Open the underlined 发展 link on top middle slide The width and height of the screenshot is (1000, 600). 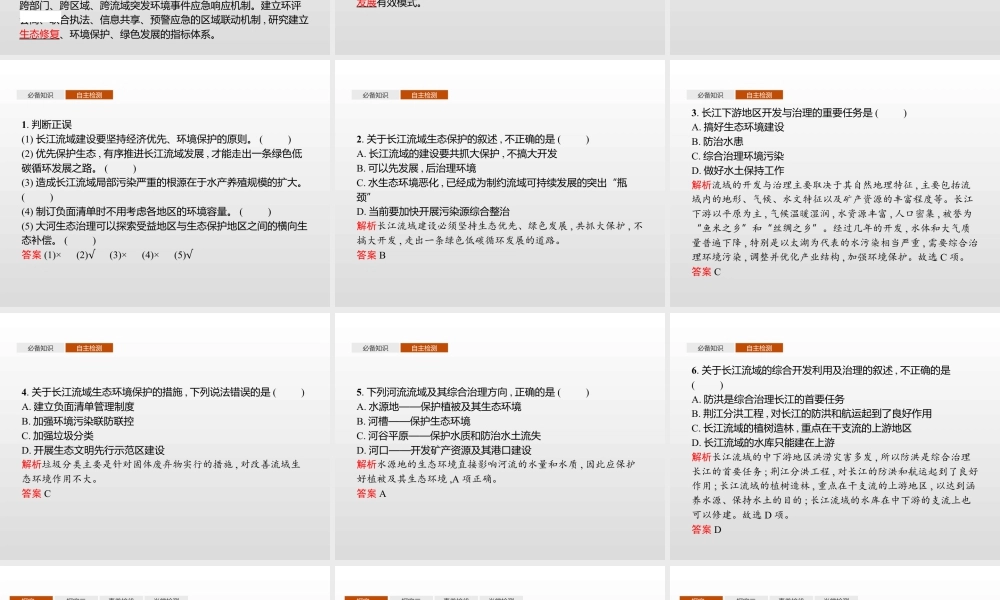[x=363, y=5]
